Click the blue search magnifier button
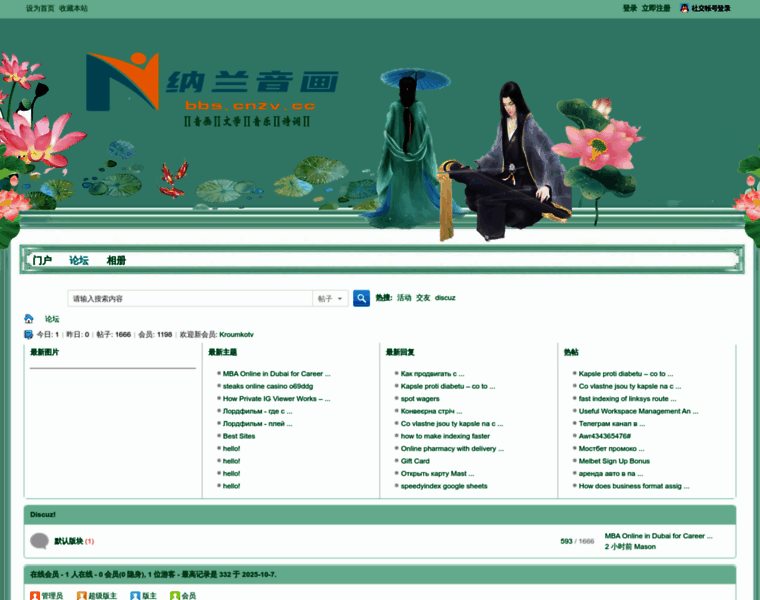The height and width of the screenshot is (600, 760). (x=361, y=298)
